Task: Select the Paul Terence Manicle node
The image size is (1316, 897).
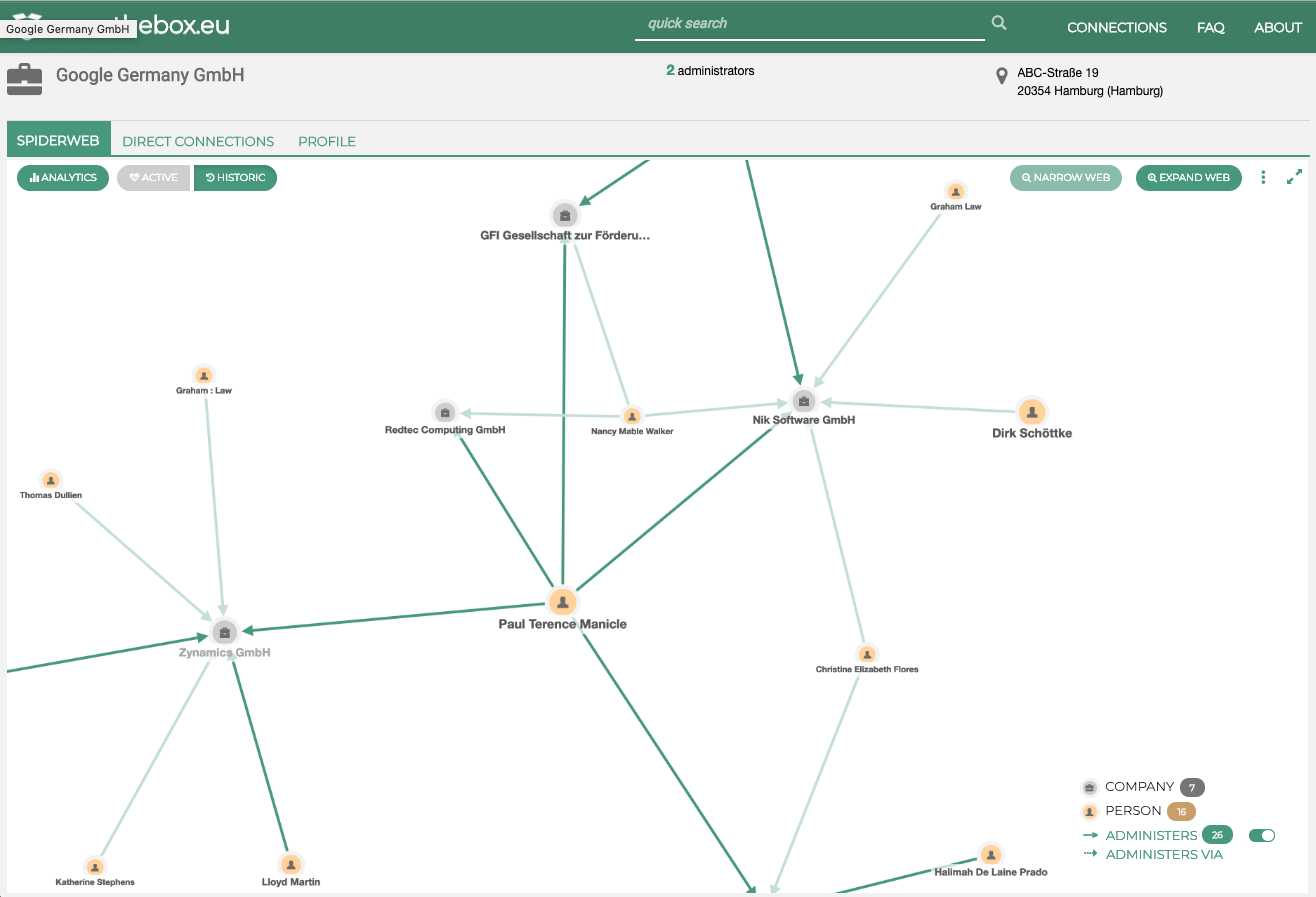Action: (x=563, y=602)
